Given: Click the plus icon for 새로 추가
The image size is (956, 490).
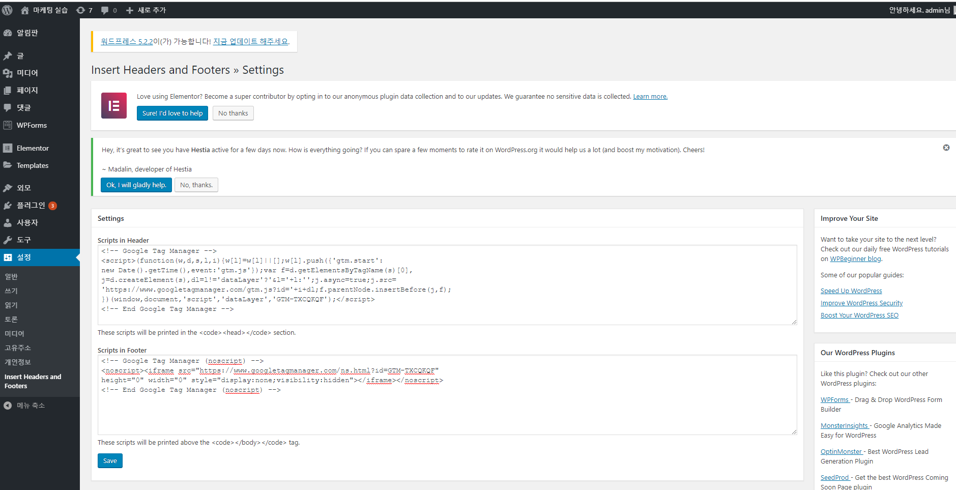Looking at the screenshot, I should coord(129,10).
